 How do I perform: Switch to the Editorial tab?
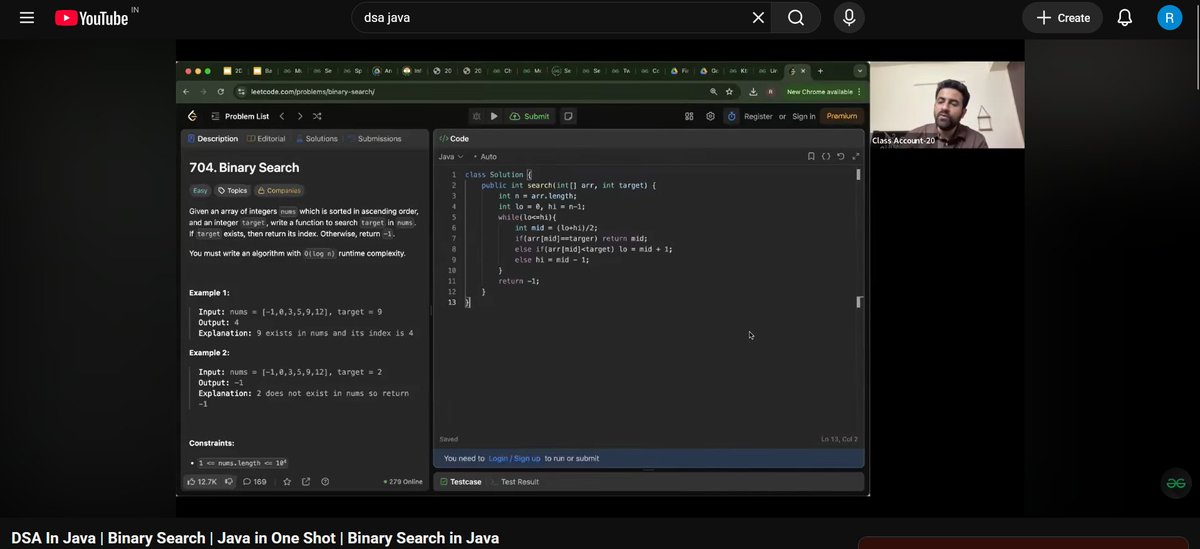265,139
